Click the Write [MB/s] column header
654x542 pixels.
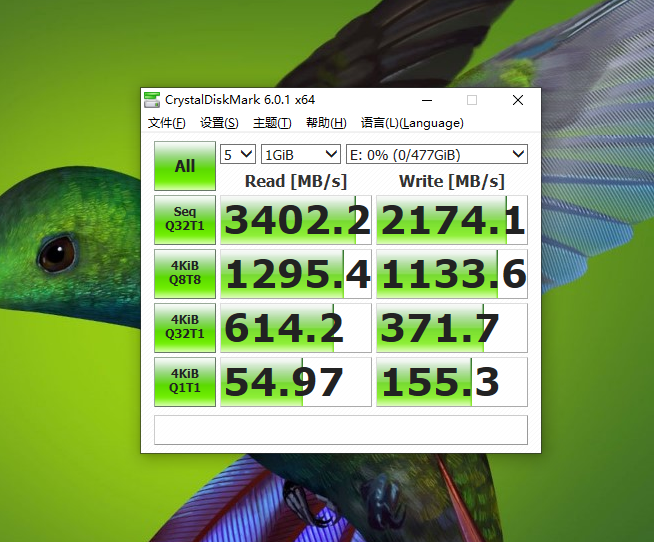click(x=452, y=182)
